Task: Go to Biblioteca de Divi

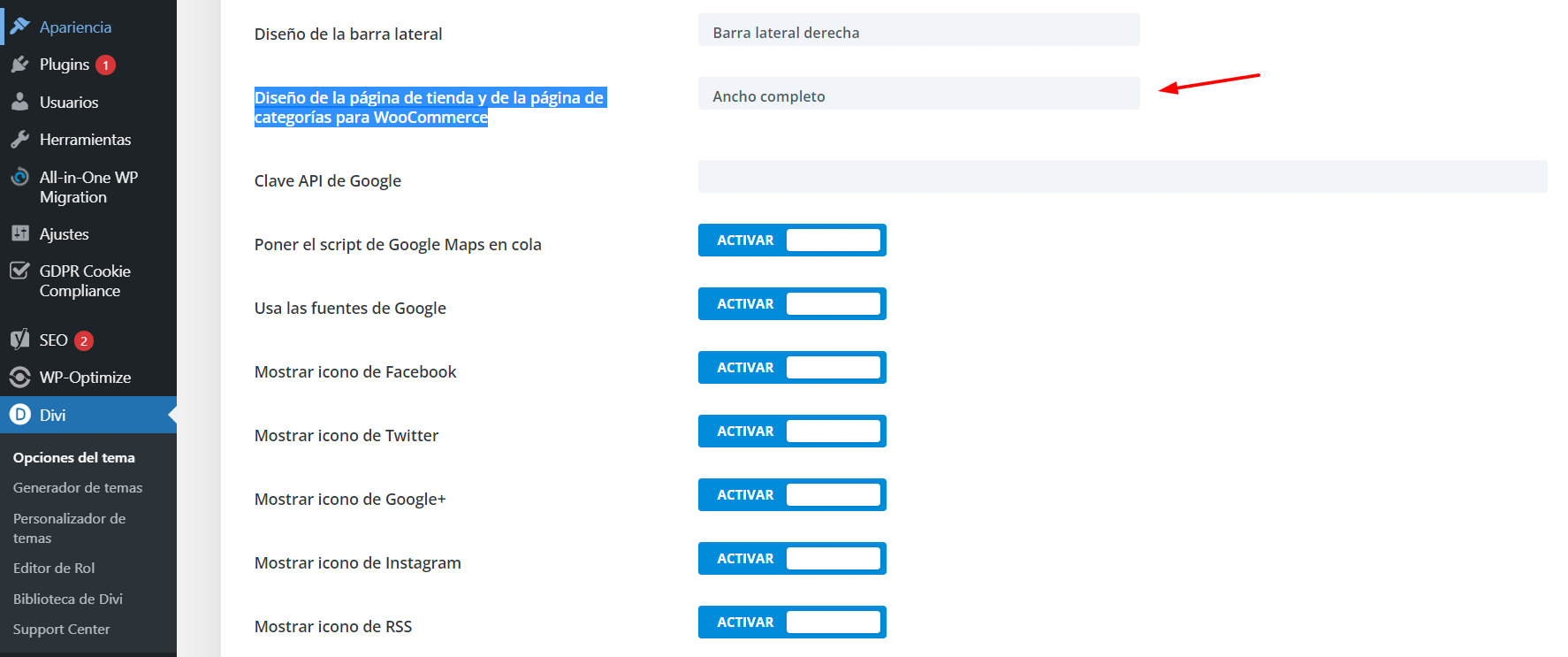Action: (x=68, y=599)
